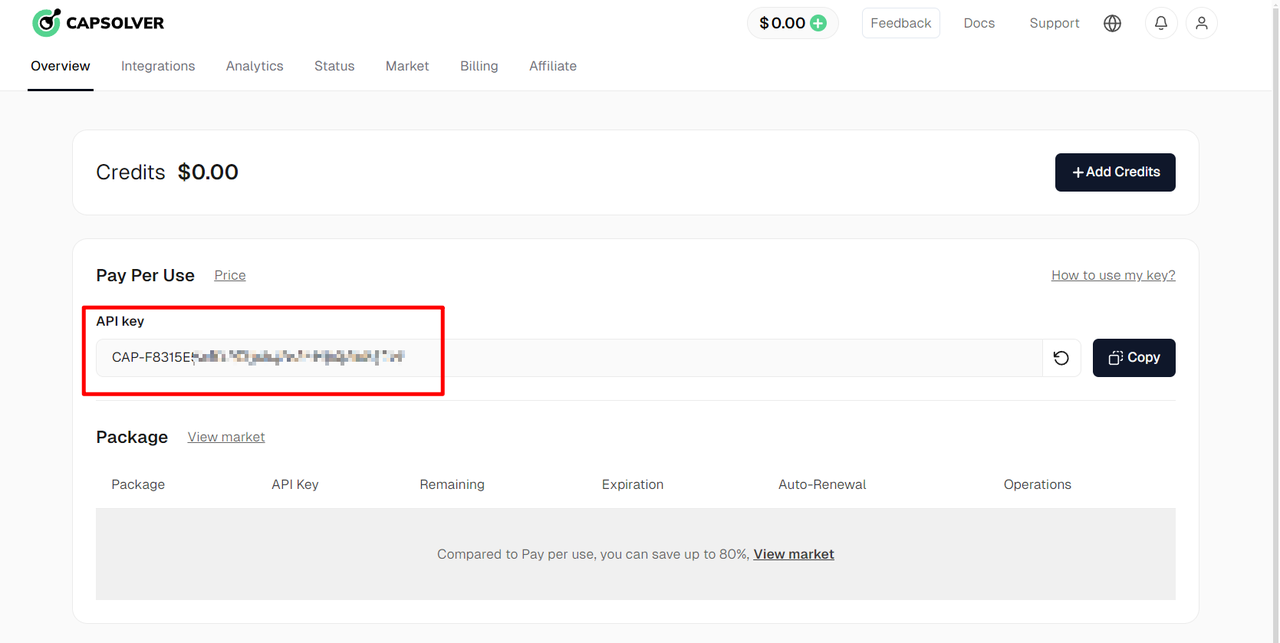Click bold View market link in table
This screenshot has width=1280, height=643.
794,554
